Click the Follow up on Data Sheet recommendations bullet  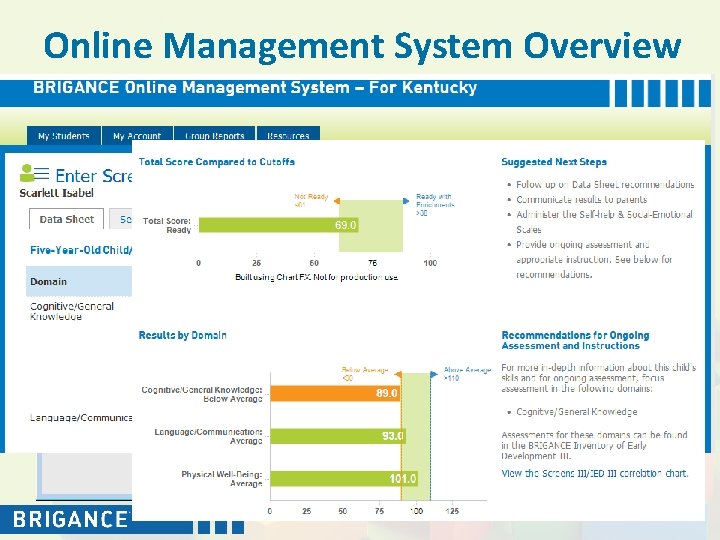point(605,185)
